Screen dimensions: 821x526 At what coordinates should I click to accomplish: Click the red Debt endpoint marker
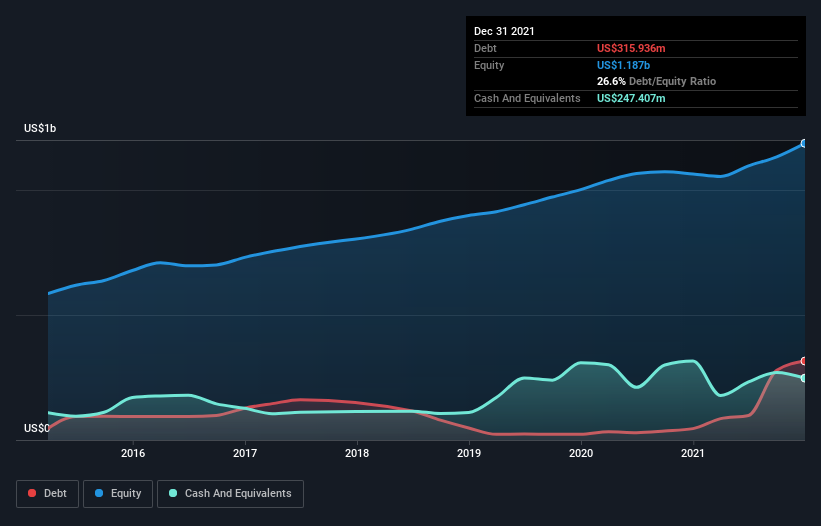point(804,361)
